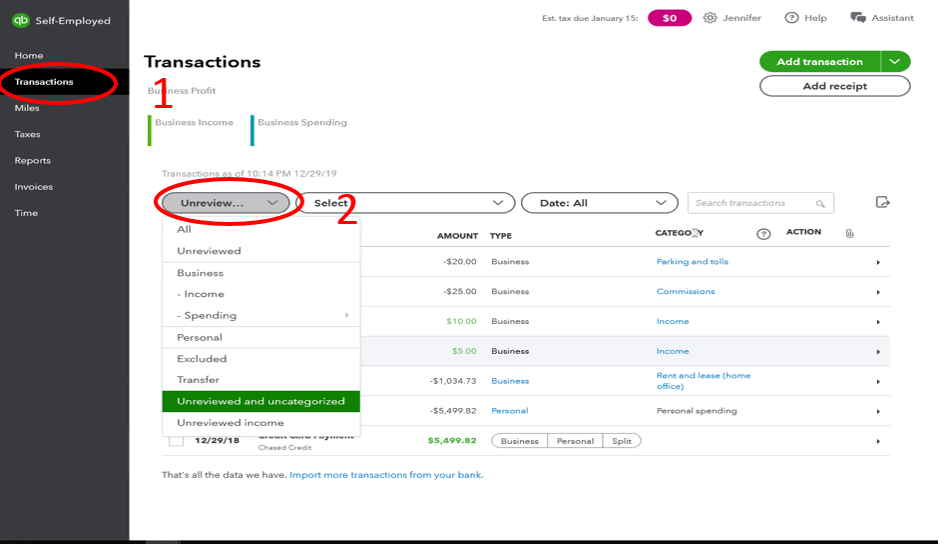The width and height of the screenshot is (951, 547).
Task: Click the -$1,034.73 amount
Action: click(453, 381)
